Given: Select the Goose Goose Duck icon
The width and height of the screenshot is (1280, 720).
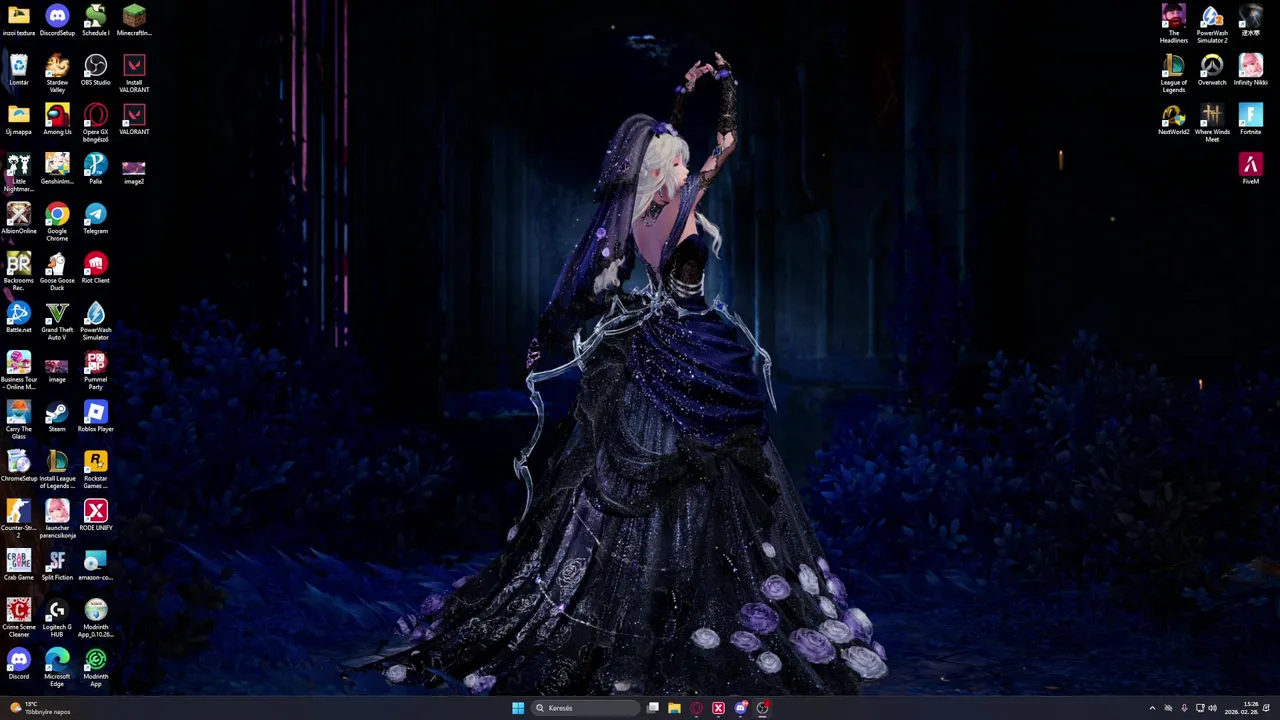Looking at the screenshot, I should tap(57, 271).
